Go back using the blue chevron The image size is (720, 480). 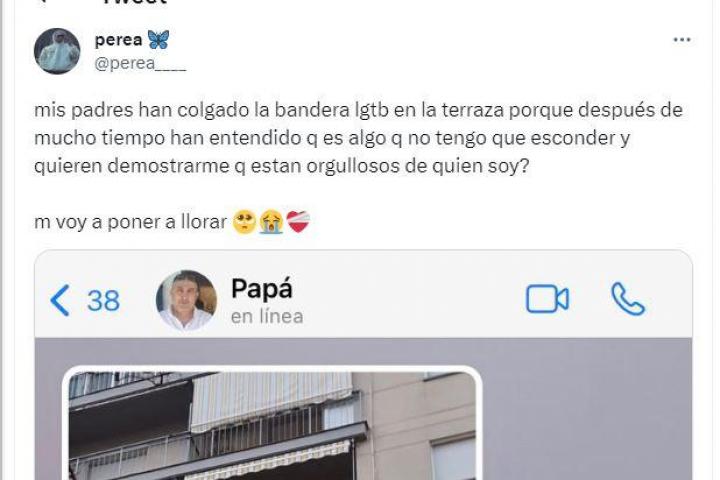60,300
